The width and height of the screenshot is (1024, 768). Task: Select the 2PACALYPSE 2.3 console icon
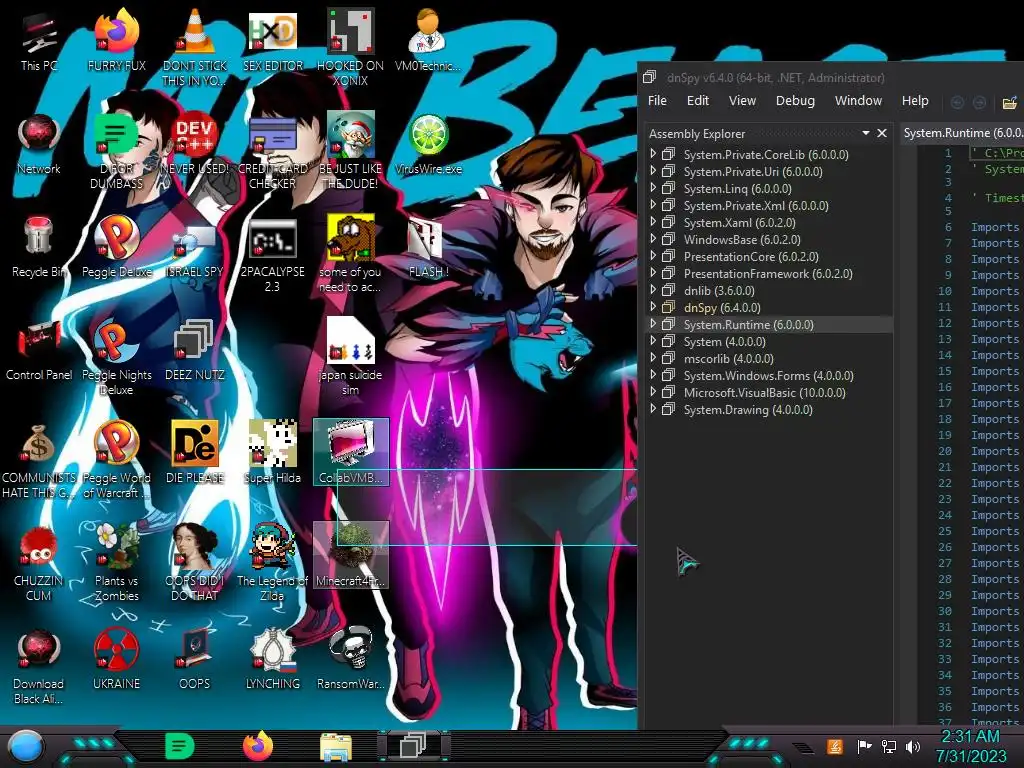click(273, 255)
